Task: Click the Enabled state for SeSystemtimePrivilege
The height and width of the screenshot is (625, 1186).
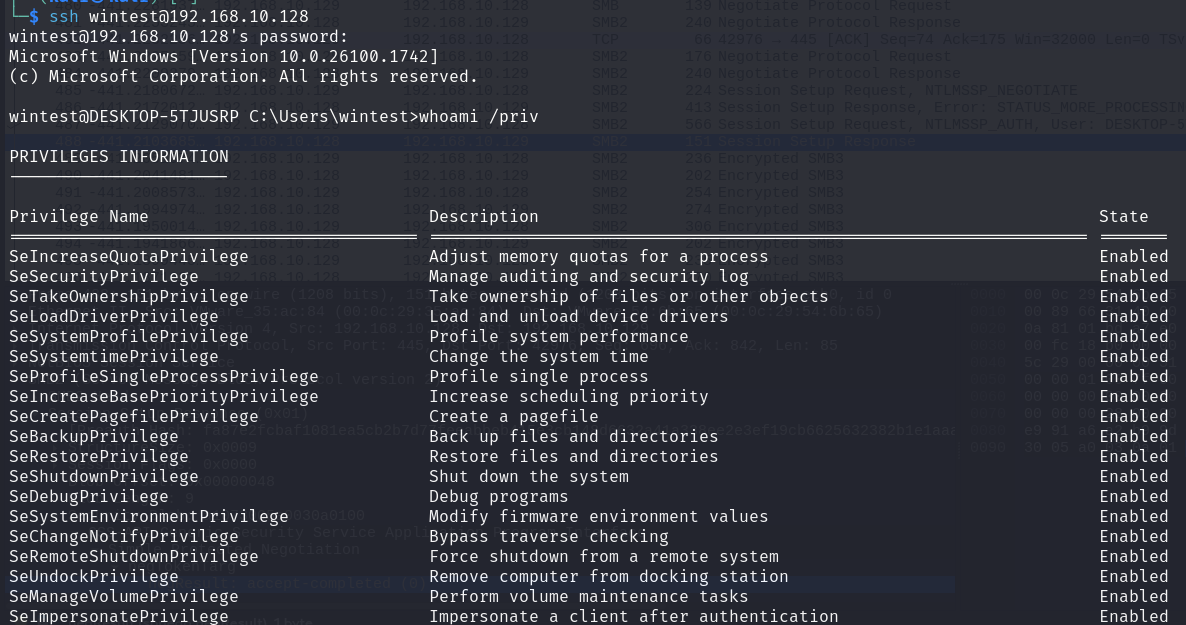Action: [1134, 357]
